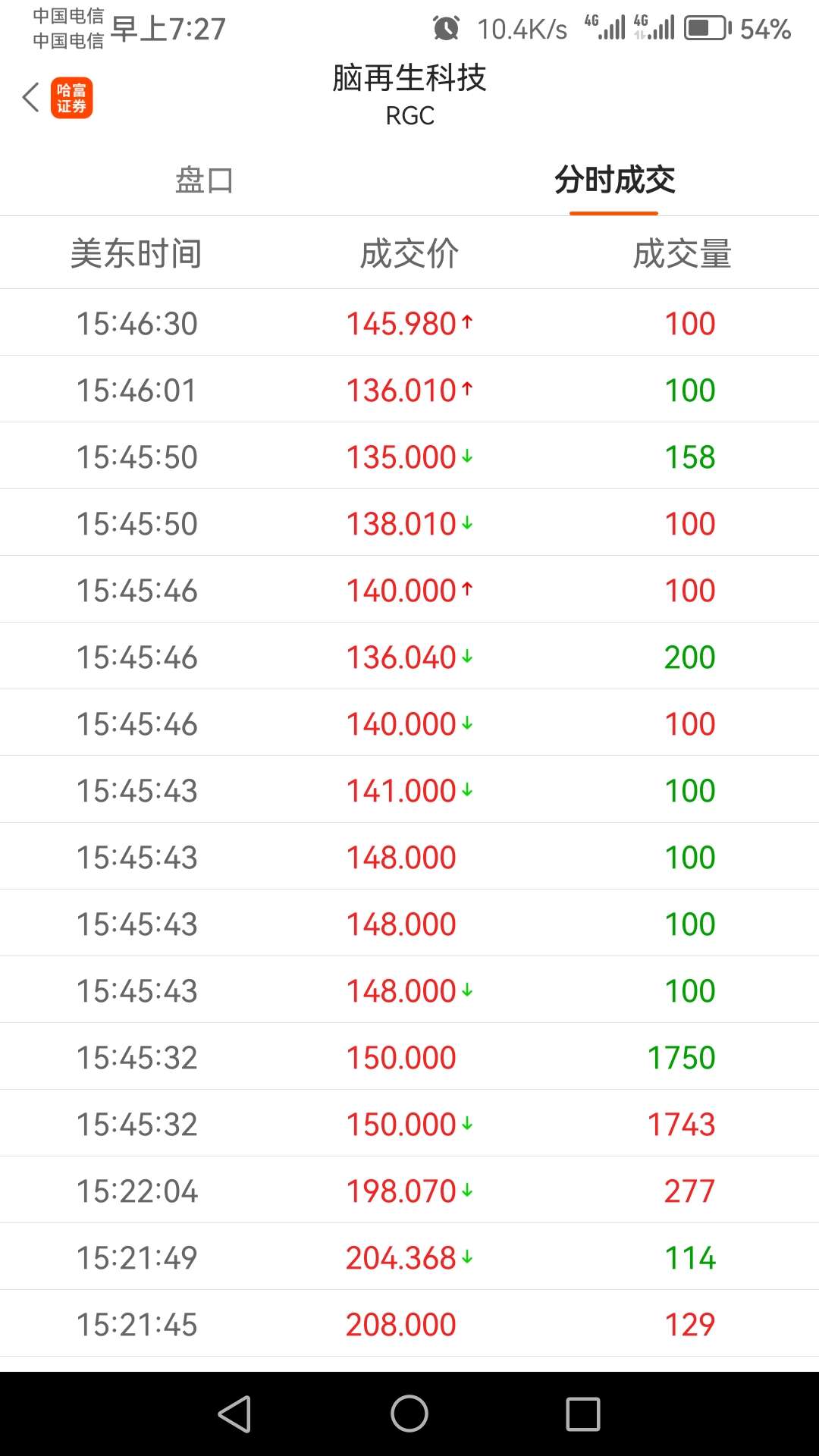Tap the Android recent apps square

tap(583, 1414)
